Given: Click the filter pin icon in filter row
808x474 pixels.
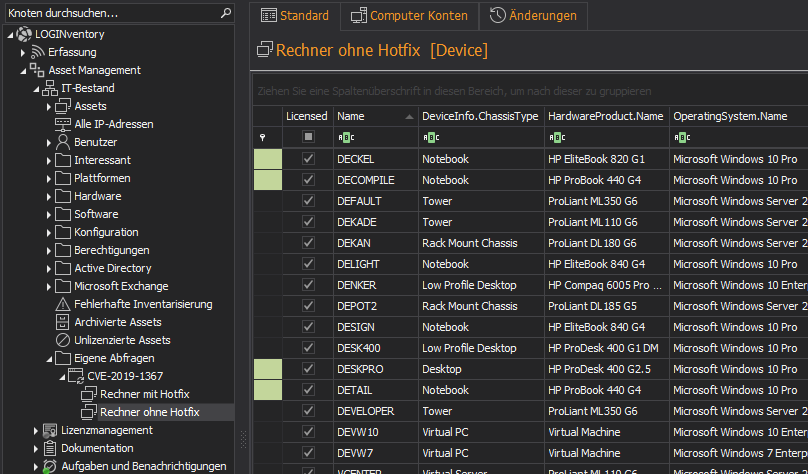Looking at the screenshot, I should (x=263, y=137).
